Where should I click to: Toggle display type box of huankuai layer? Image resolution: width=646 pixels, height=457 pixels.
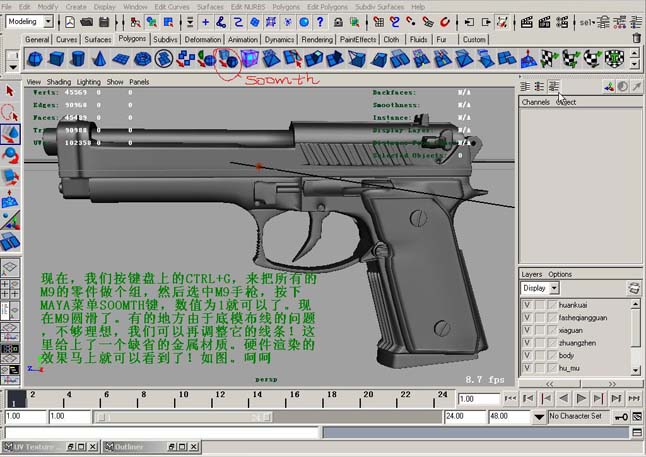pos(540,305)
